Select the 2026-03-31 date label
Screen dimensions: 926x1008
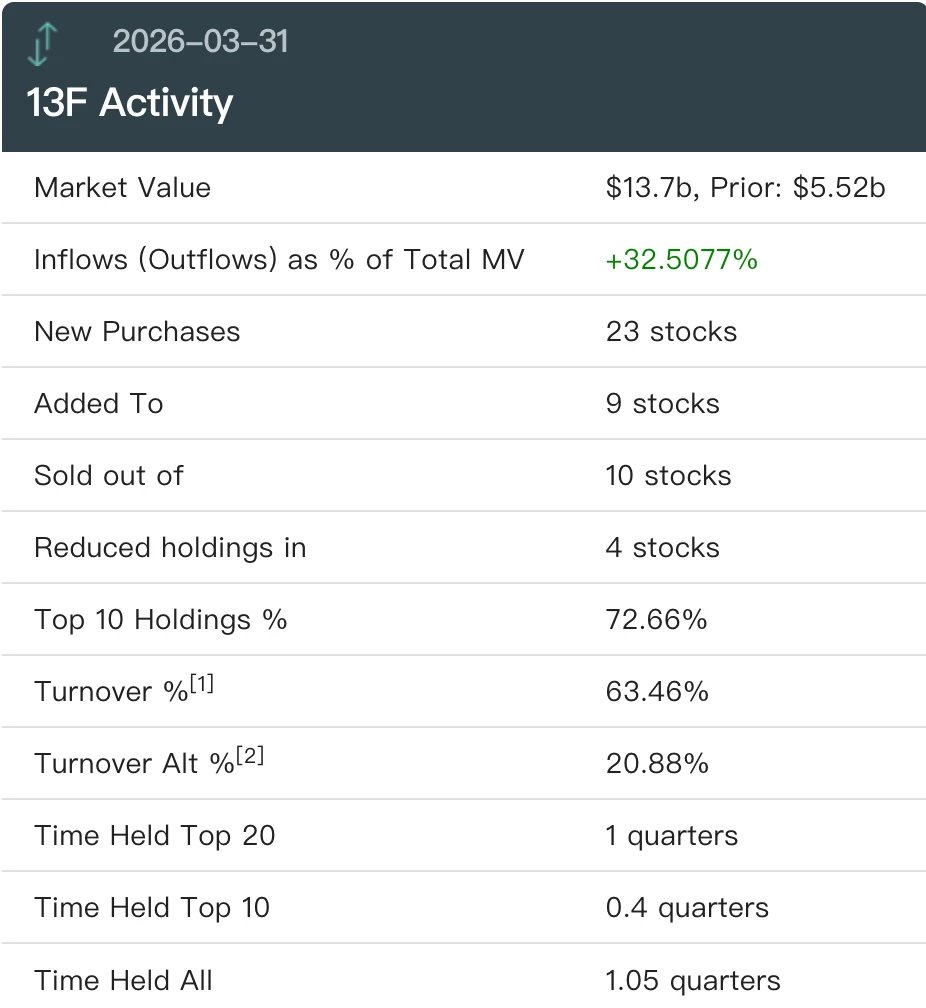pos(201,42)
